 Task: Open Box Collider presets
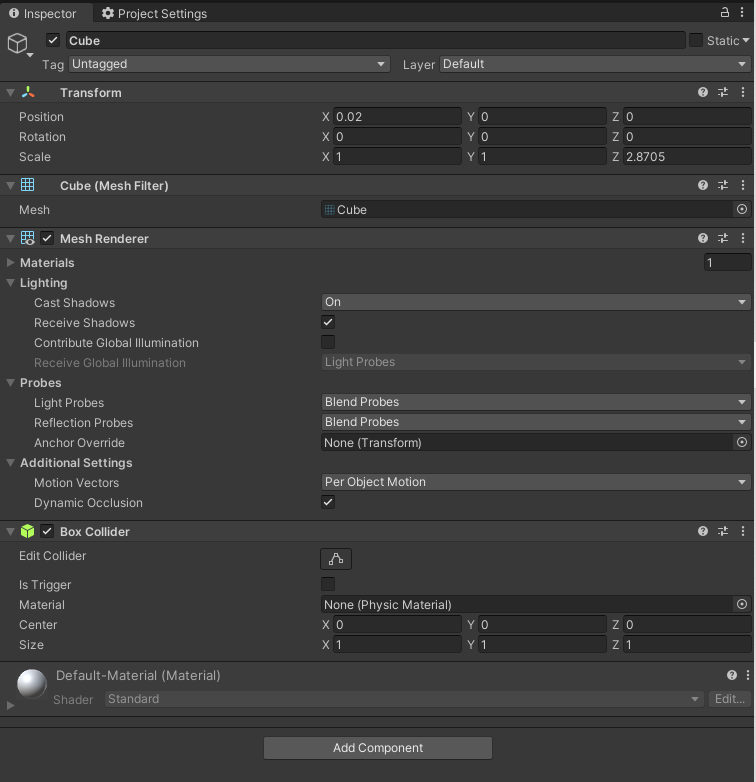pyautogui.click(x=723, y=531)
